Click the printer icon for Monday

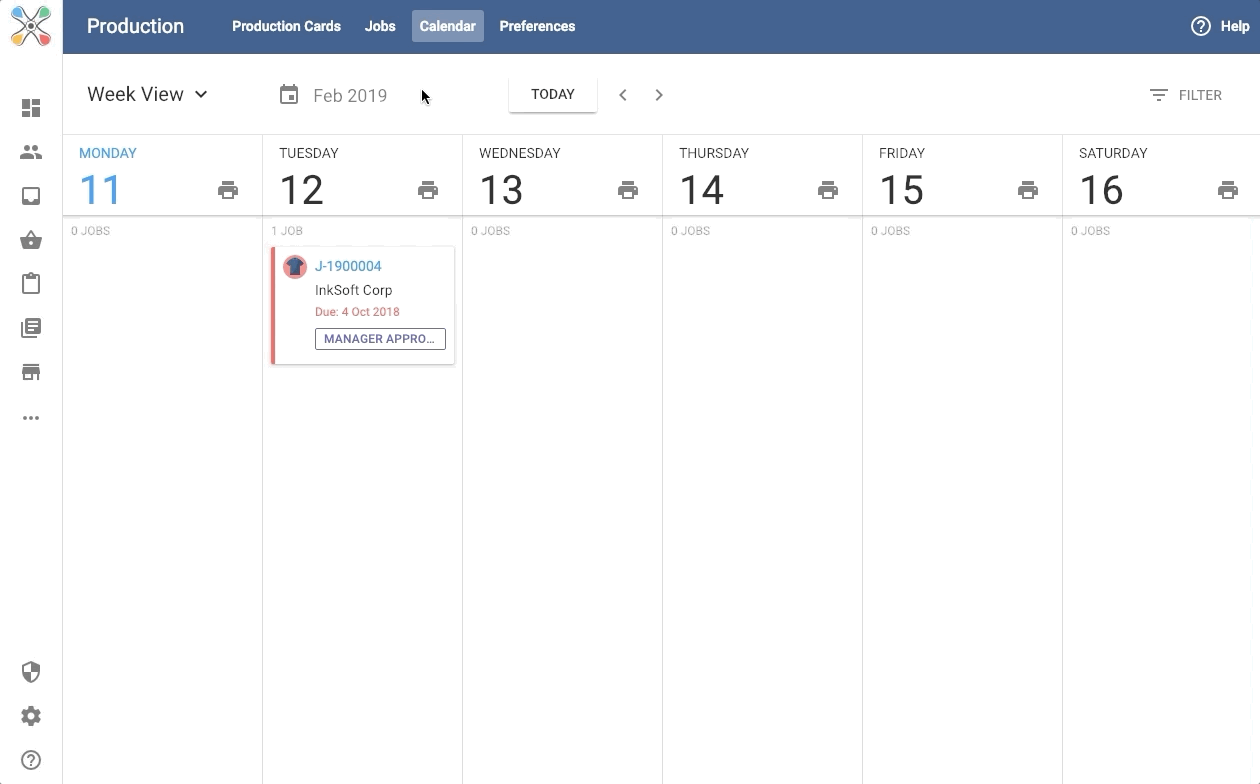(228, 189)
